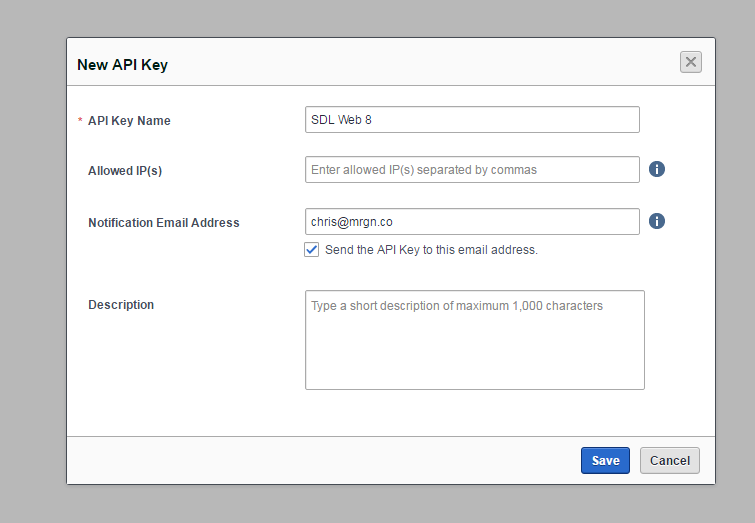Click info icon beside Notification Email field
Image resolution: width=755 pixels, height=523 pixels.
point(657,221)
